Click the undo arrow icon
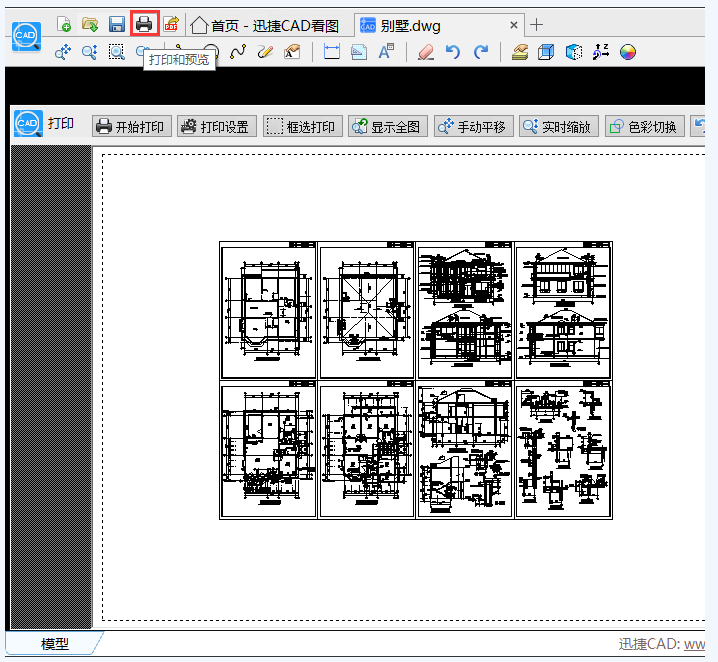 pyautogui.click(x=453, y=53)
